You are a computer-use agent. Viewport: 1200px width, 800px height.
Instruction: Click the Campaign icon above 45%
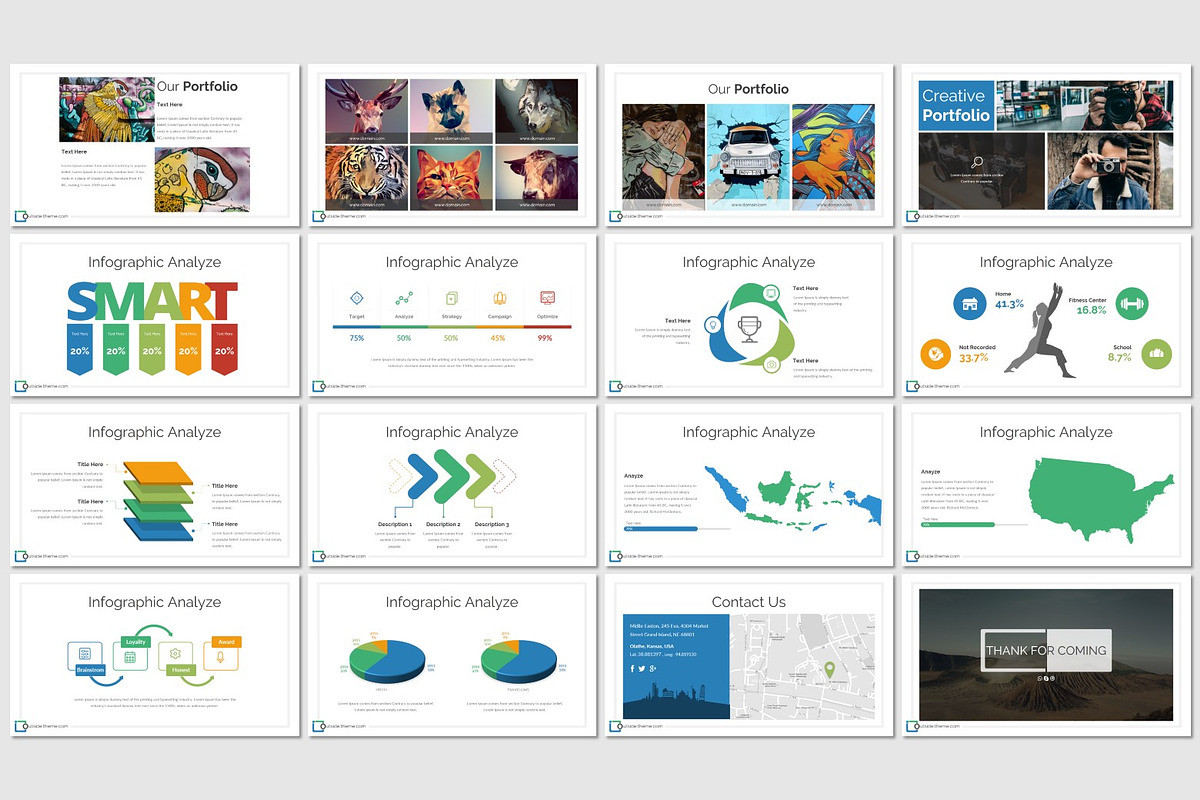pos(500,298)
